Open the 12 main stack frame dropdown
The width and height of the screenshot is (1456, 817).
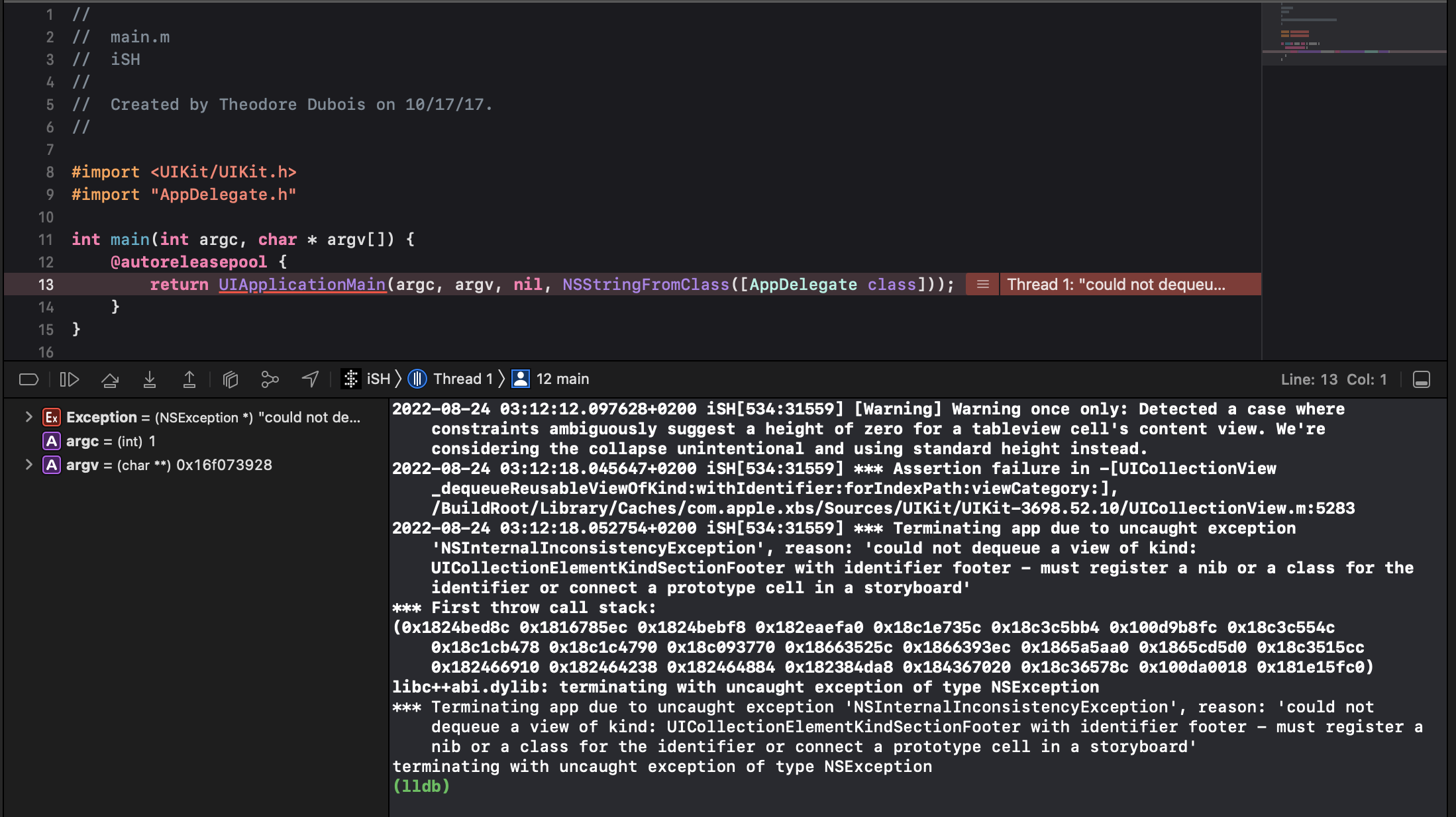[x=551, y=379]
